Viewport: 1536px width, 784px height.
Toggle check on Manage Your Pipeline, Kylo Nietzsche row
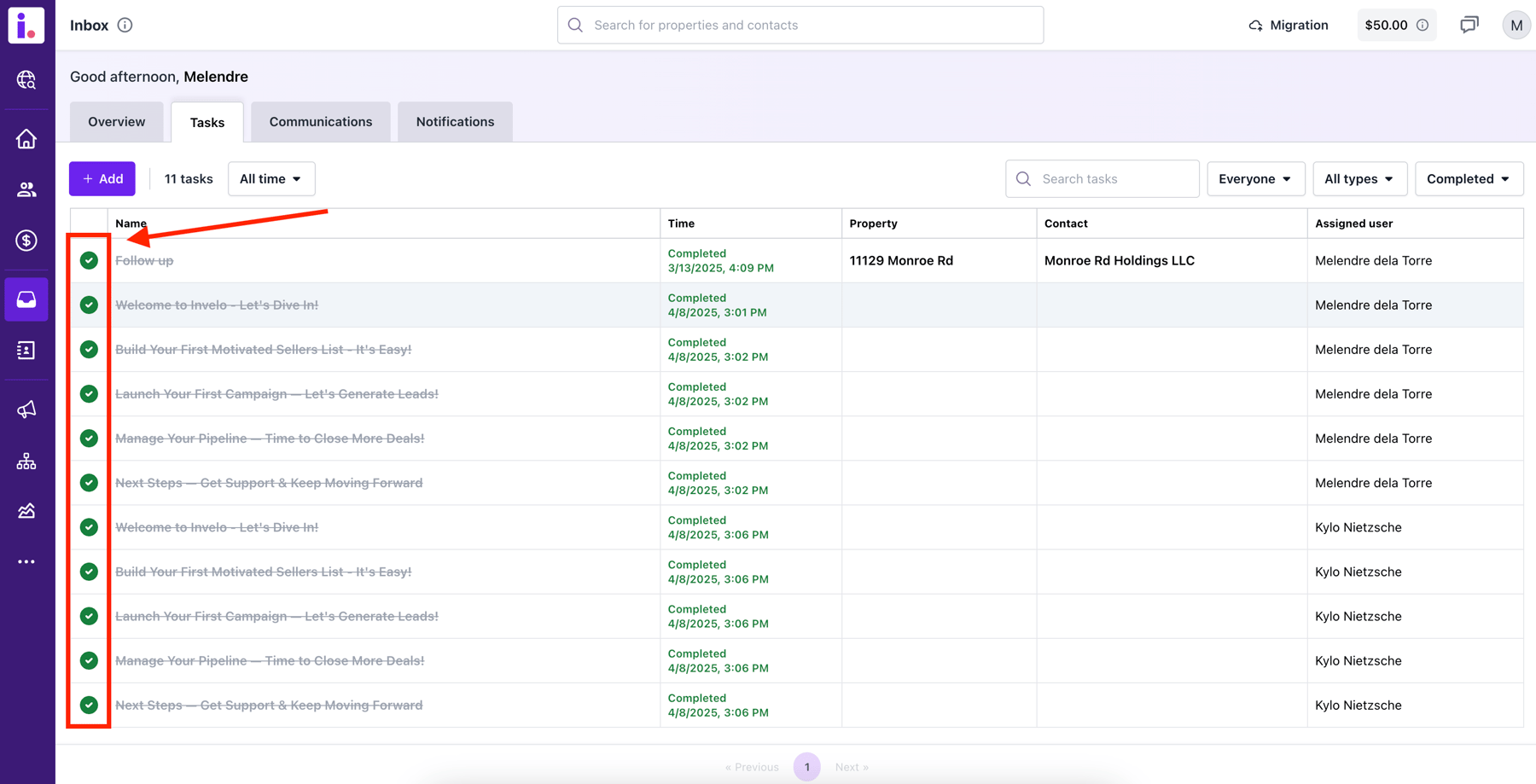pos(89,660)
